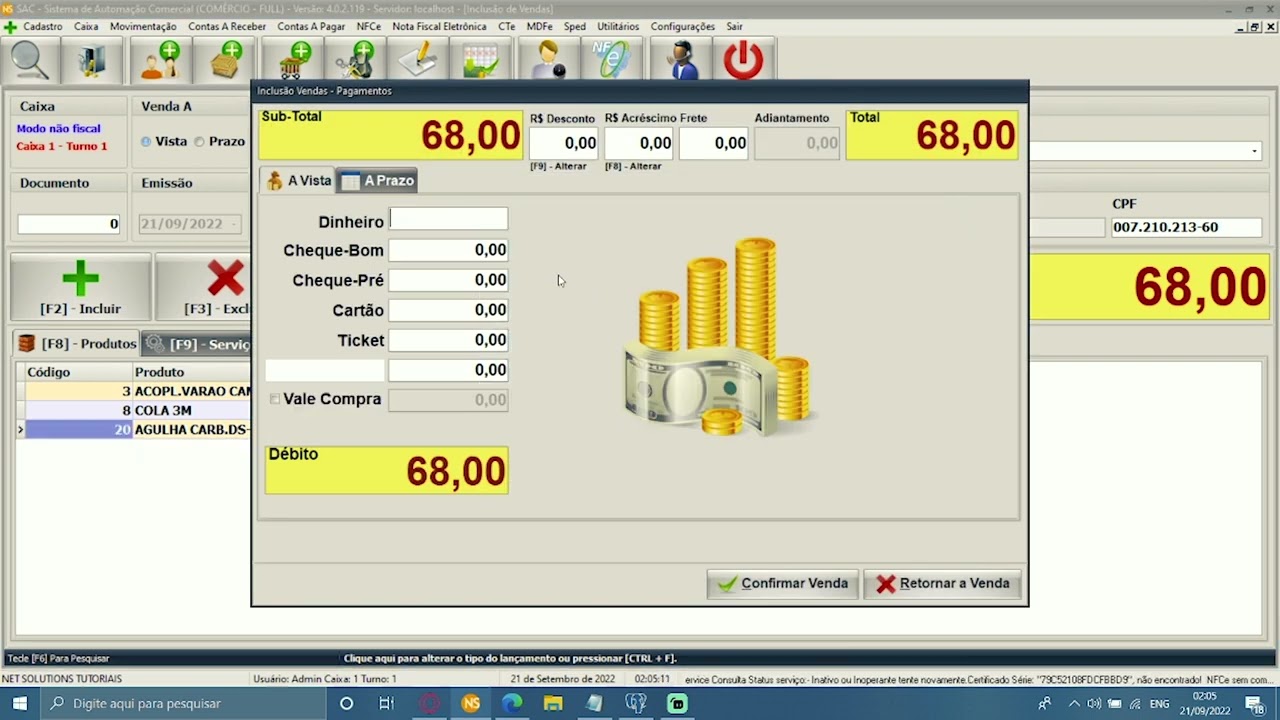Image resolution: width=1280 pixels, height=720 pixels.
Task: Click the add product box toolbar icon
Action: point(225,60)
